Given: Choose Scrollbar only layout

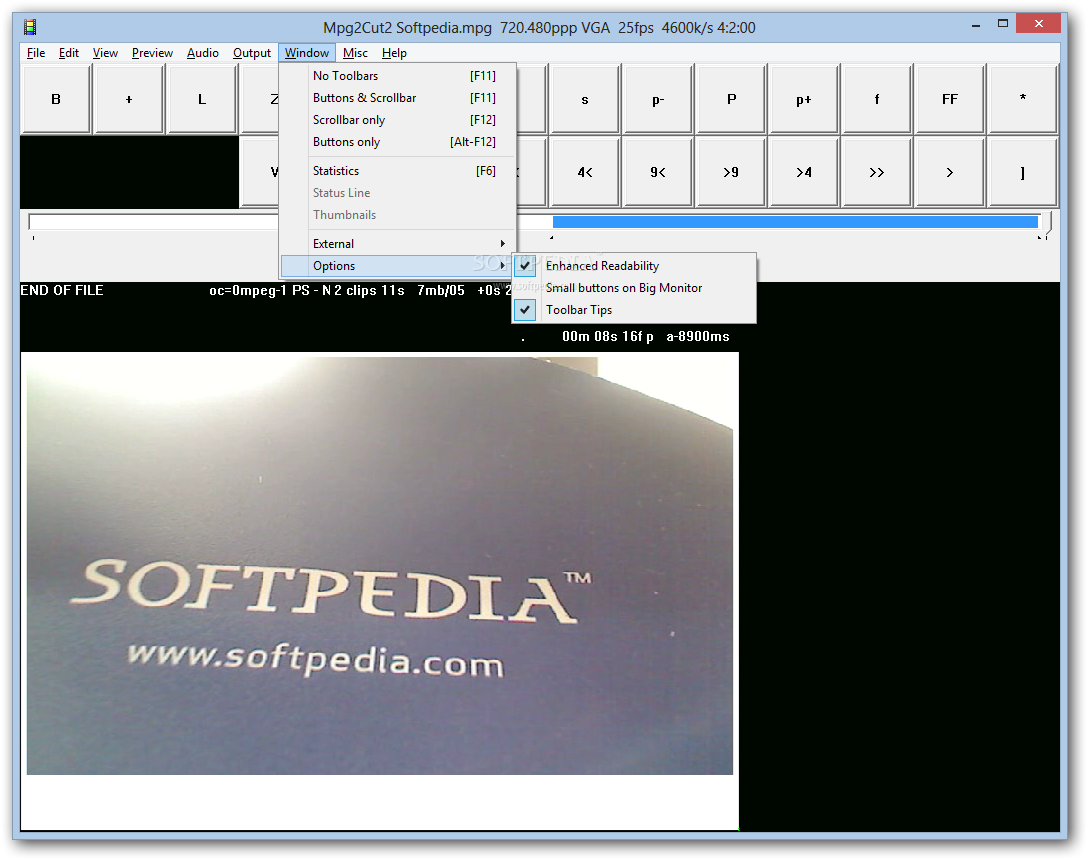Looking at the screenshot, I should (398, 120).
